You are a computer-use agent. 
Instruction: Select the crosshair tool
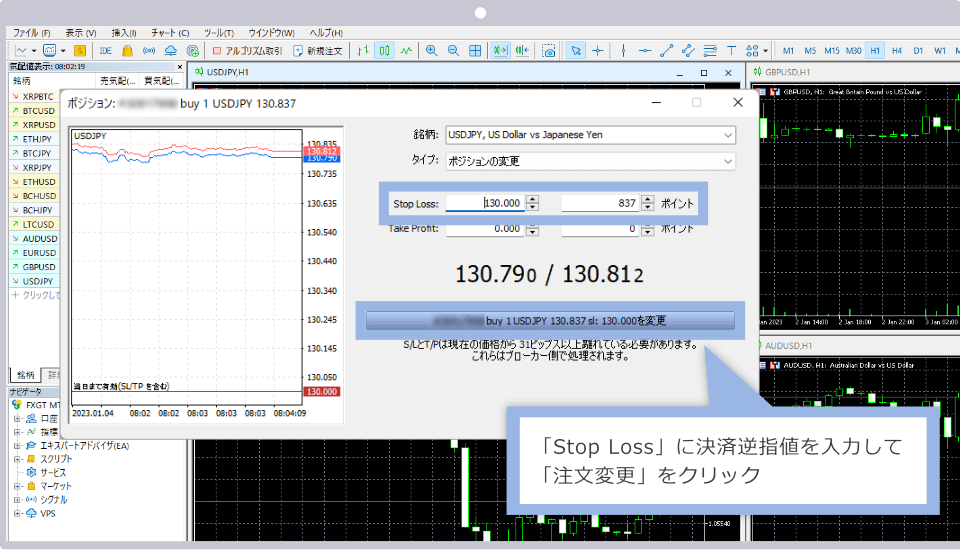click(598, 51)
